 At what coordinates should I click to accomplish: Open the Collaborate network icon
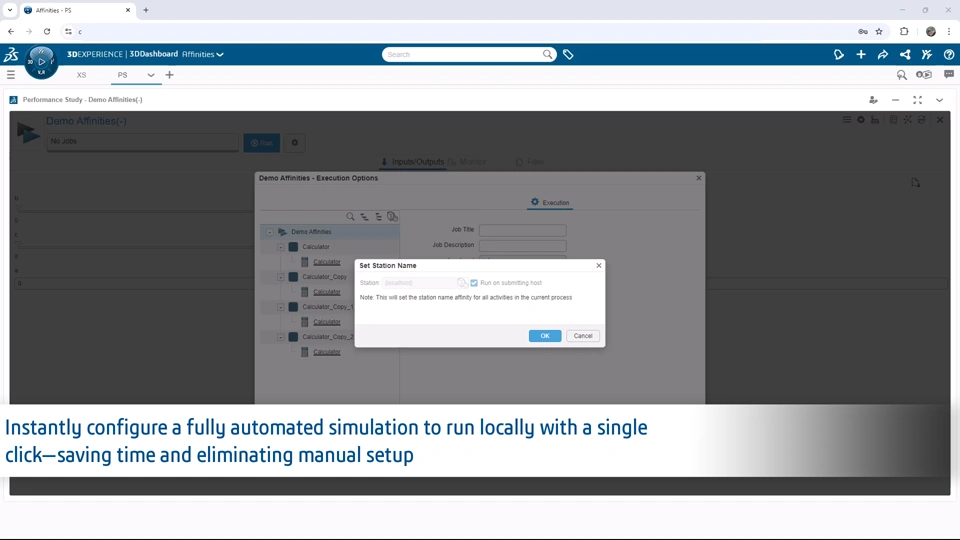tap(905, 54)
